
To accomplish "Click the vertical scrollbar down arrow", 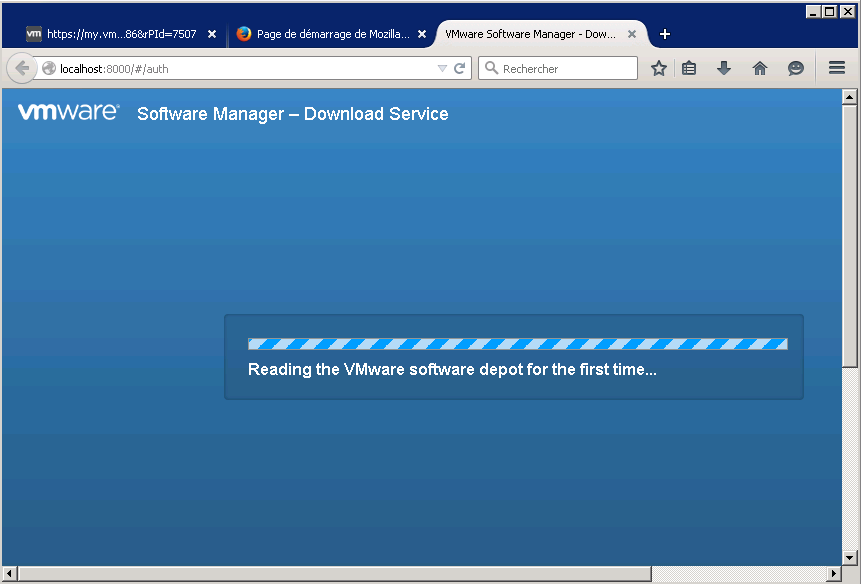I will (849, 558).
